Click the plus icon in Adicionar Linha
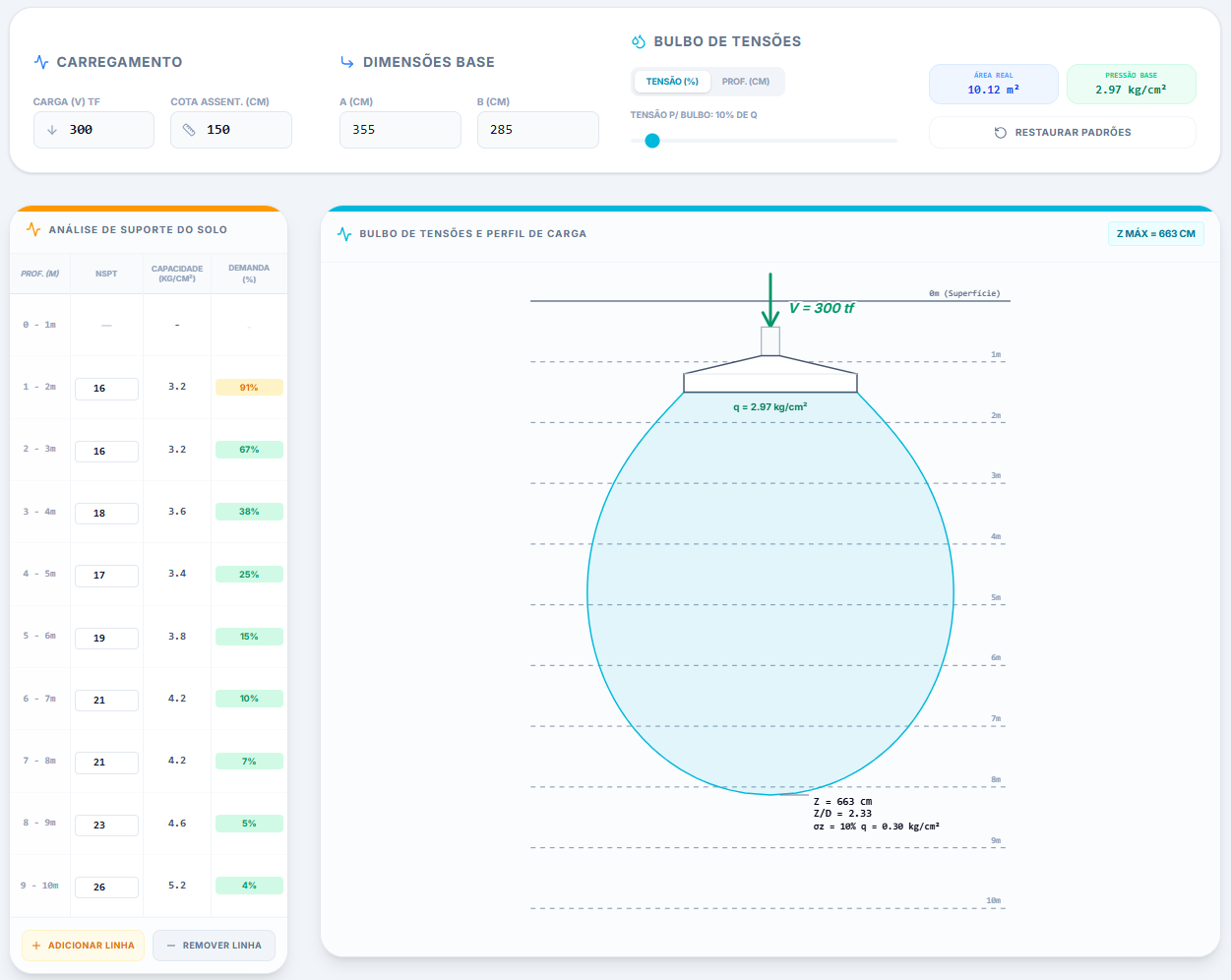 pos(36,946)
